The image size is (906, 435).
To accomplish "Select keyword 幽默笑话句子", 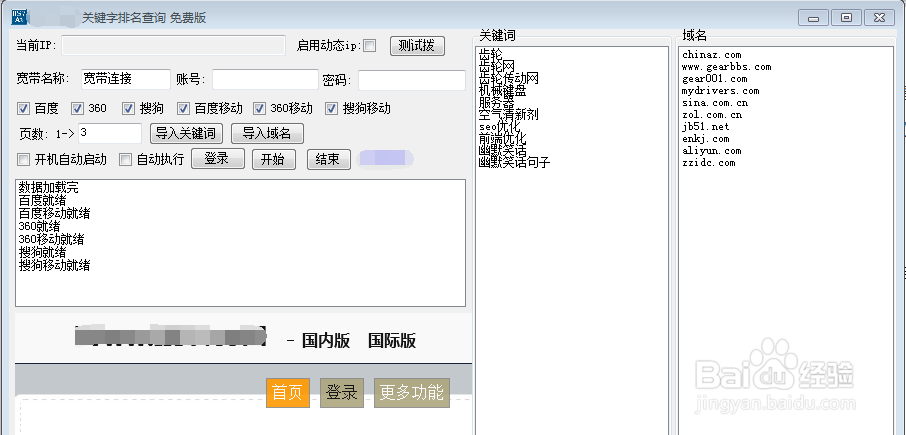I will (x=514, y=163).
